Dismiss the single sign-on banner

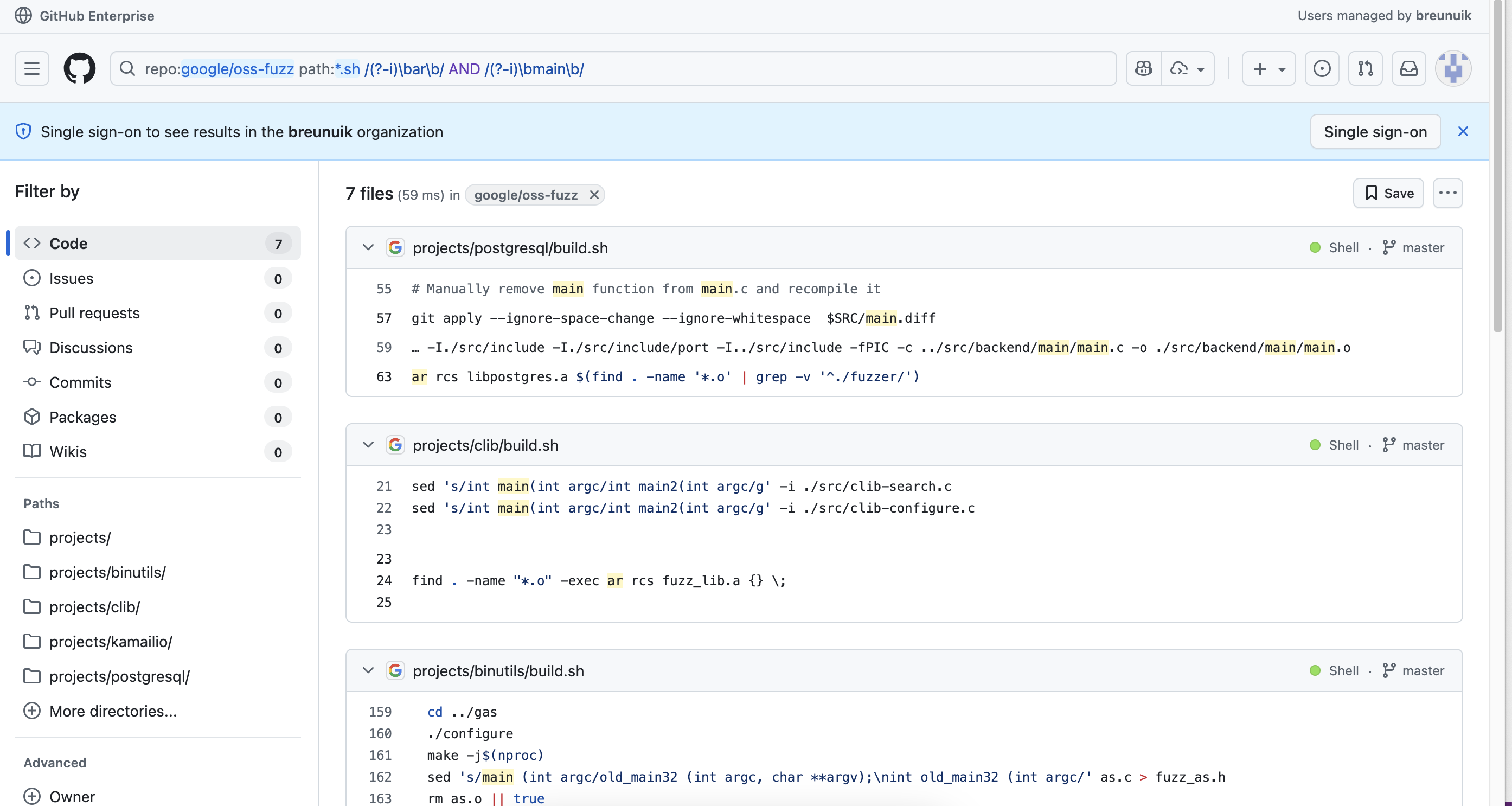(1463, 131)
